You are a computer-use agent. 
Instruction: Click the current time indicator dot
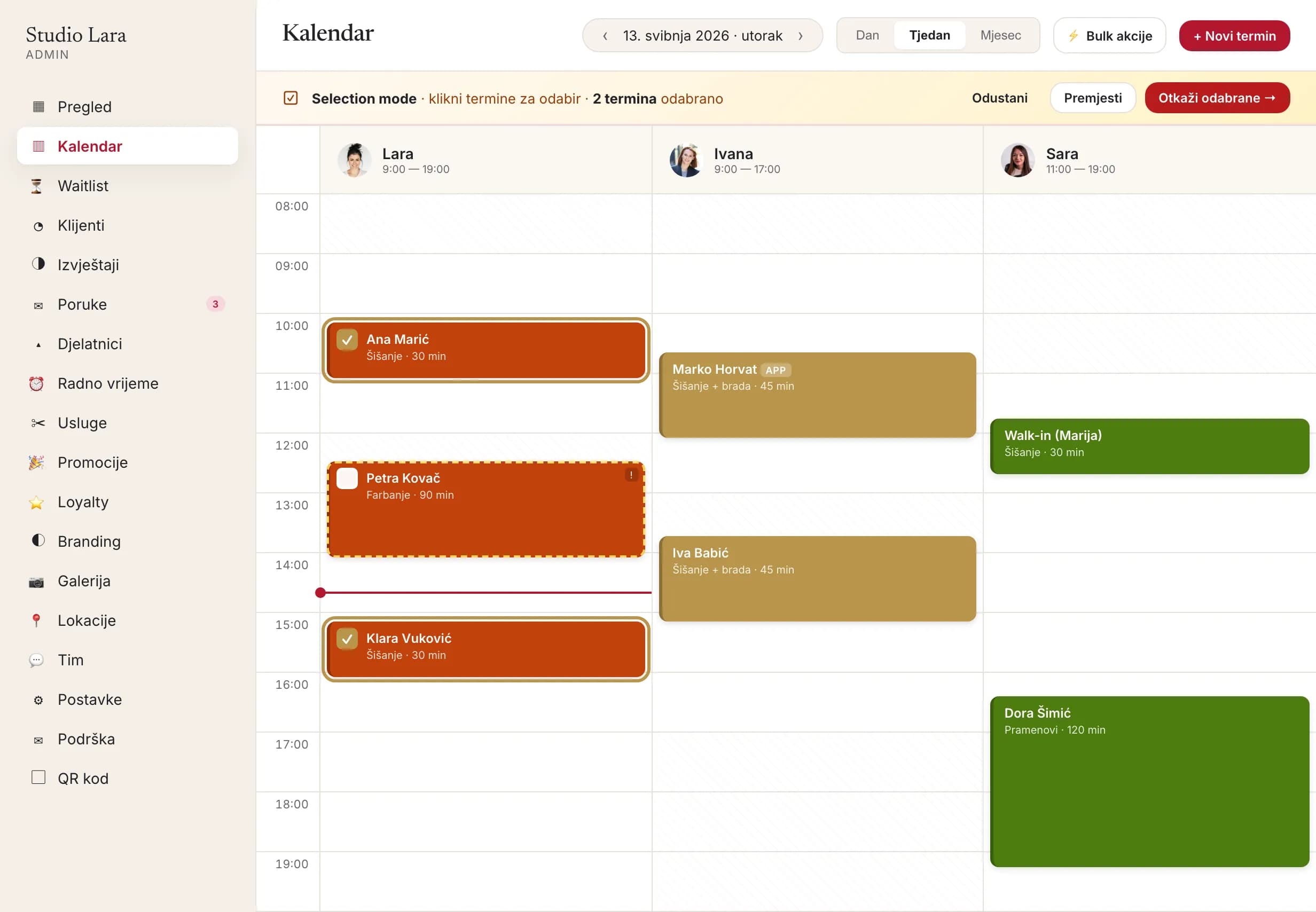coord(320,593)
